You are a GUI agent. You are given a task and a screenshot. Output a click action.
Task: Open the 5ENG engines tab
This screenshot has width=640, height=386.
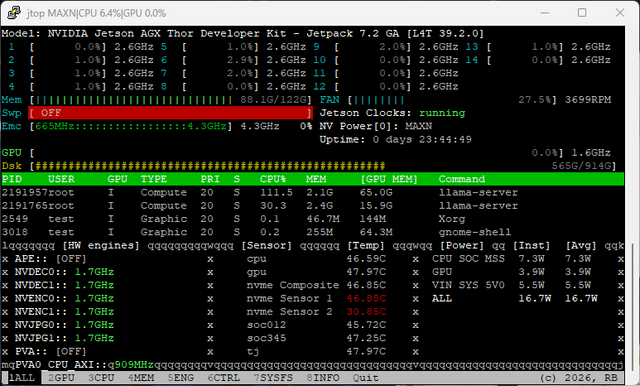coord(181,378)
